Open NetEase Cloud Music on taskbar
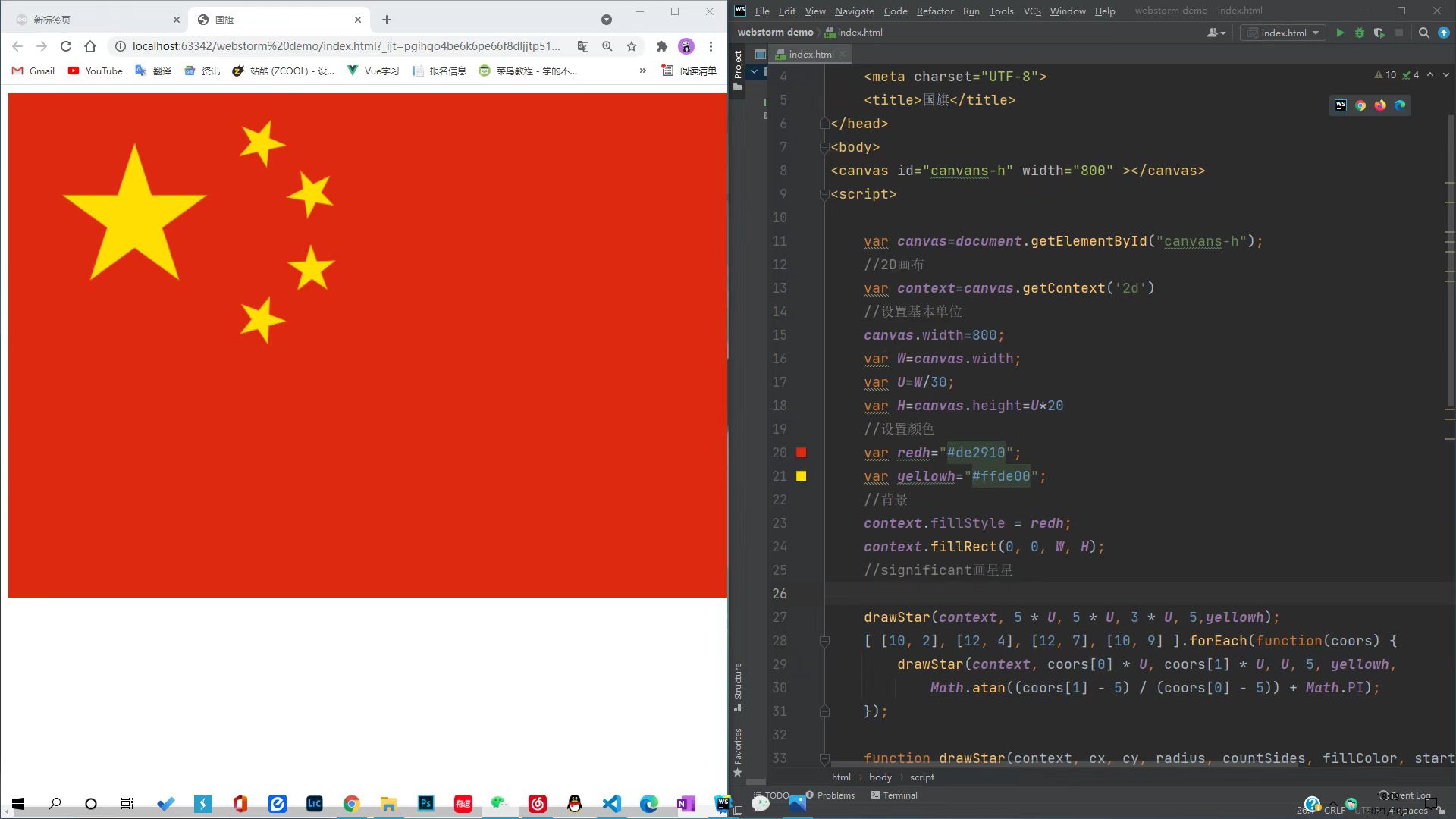The width and height of the screenshot is (1456, 819). click(538, 803)
